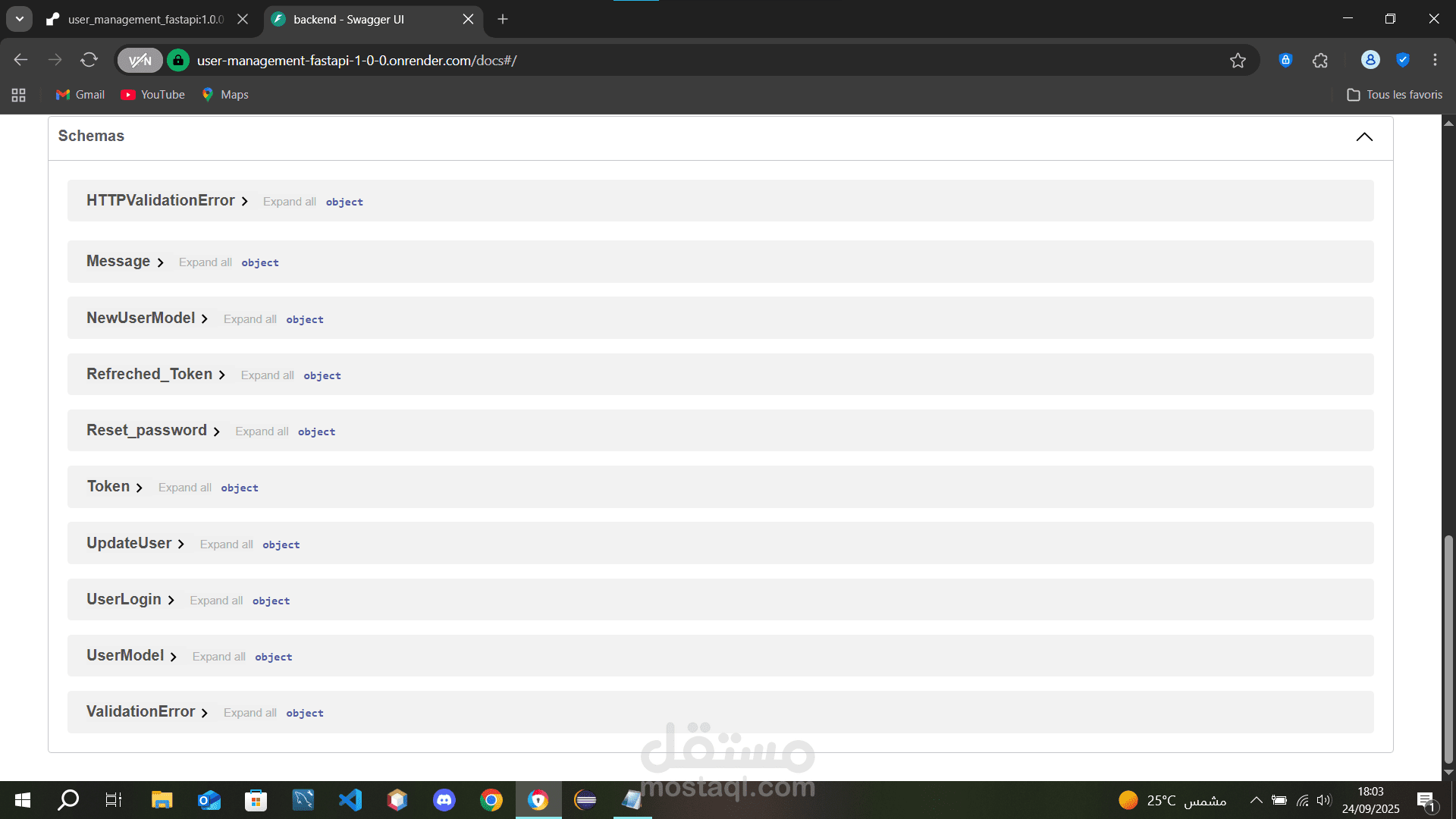Viewport: 1456px width, 819px height.
Task: Expand the Token schema chevron
Action: tap(140, 488)
